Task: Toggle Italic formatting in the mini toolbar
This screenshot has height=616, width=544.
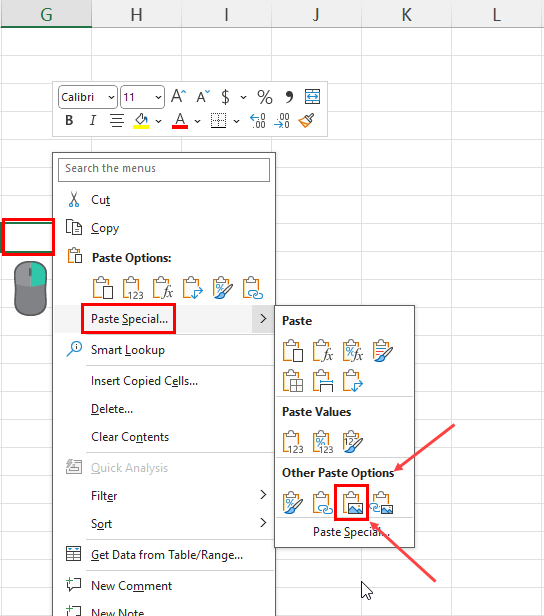Action: point(93,120)
